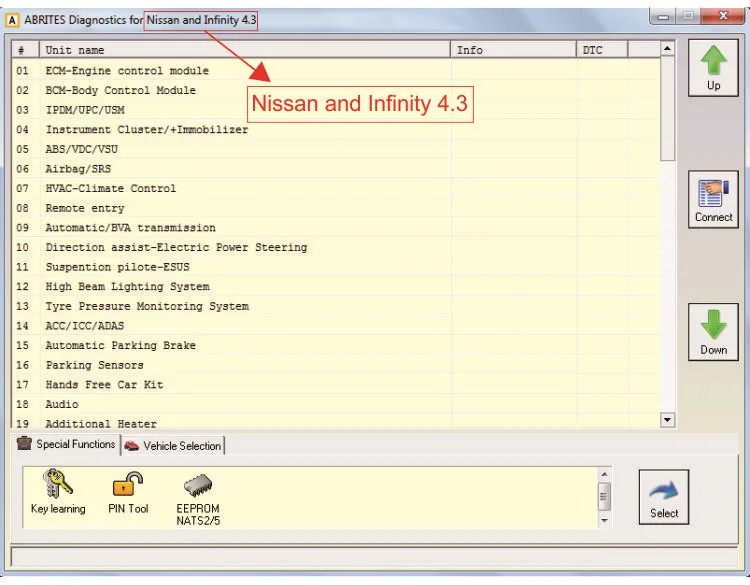Select HVAC-Climate Control row
The height and width of the screenshot is (585, 750).
pos(336,188)
